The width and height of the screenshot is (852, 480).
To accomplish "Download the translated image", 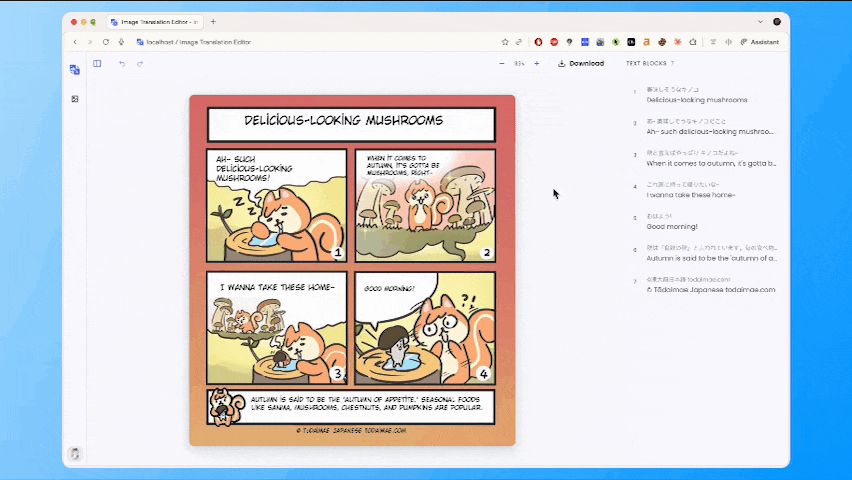I will 581,64.
